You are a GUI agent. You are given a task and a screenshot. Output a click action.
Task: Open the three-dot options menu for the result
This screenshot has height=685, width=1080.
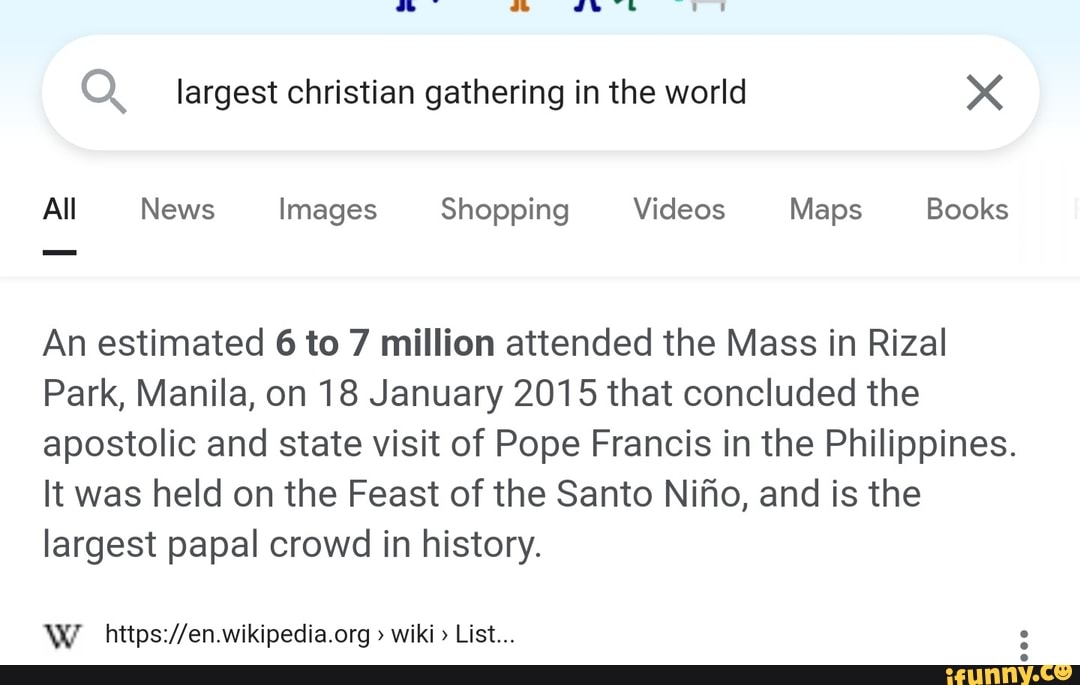click(x=1023, y=645)
